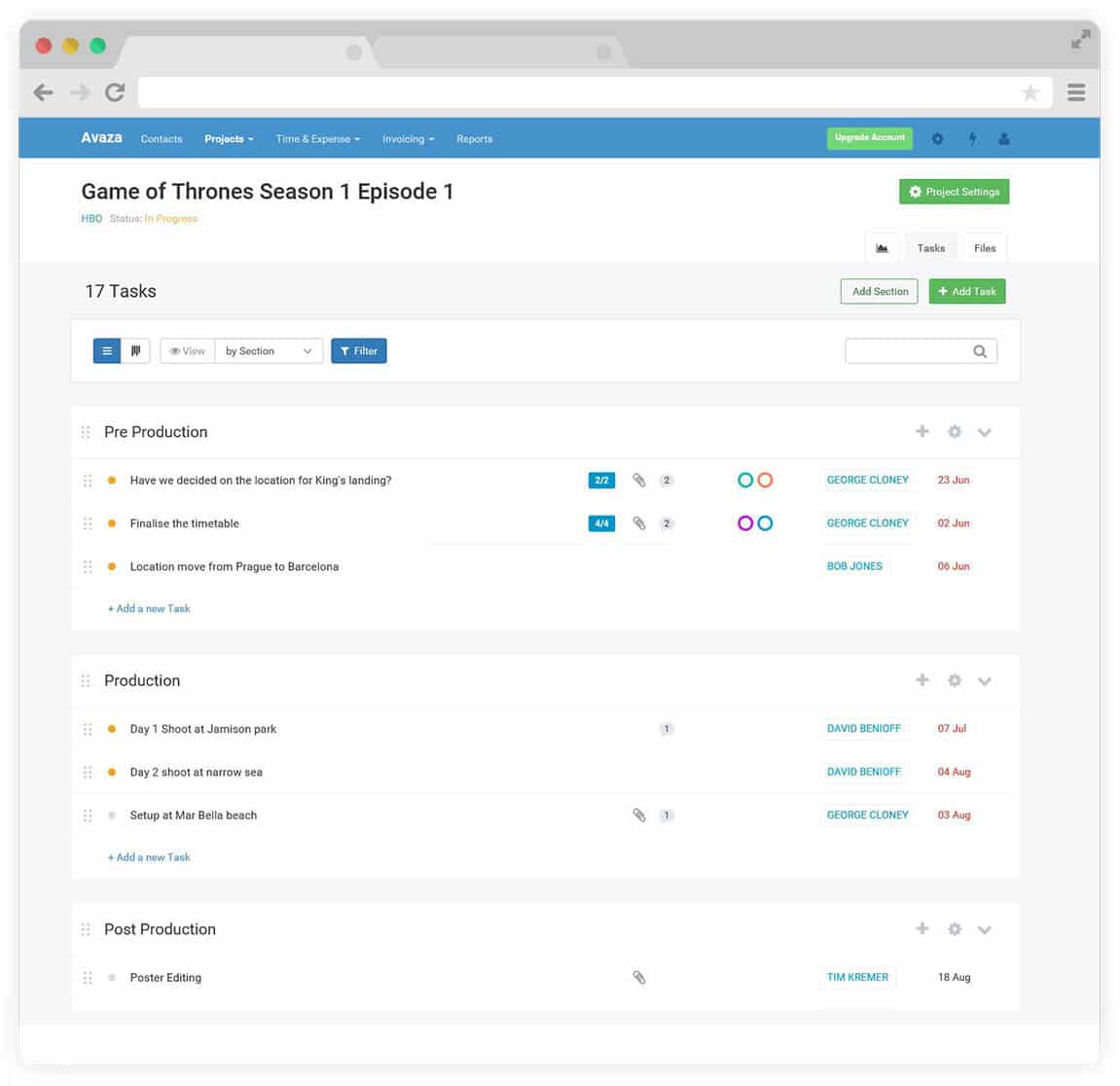The width and height of the screenshot is (1120, 1086).
Task: Collapse the Post Production section chevron
Action: tap(985, 929)
